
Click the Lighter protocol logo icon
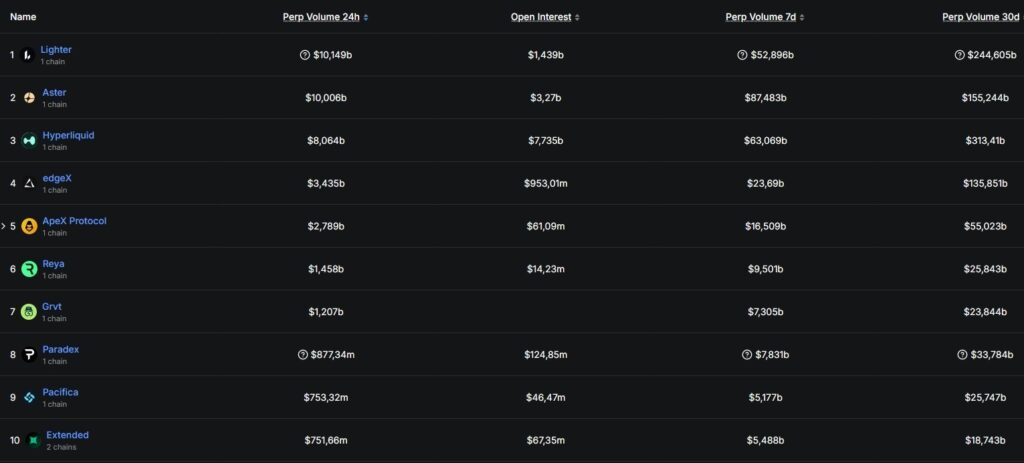(28, 55)
